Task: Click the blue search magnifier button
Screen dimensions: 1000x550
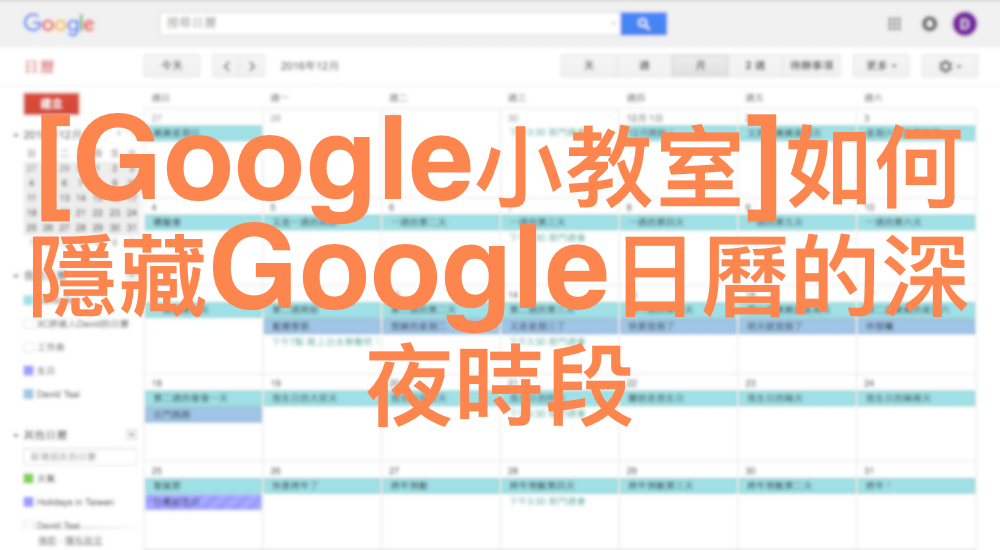Action: click(x=643, y=24)
